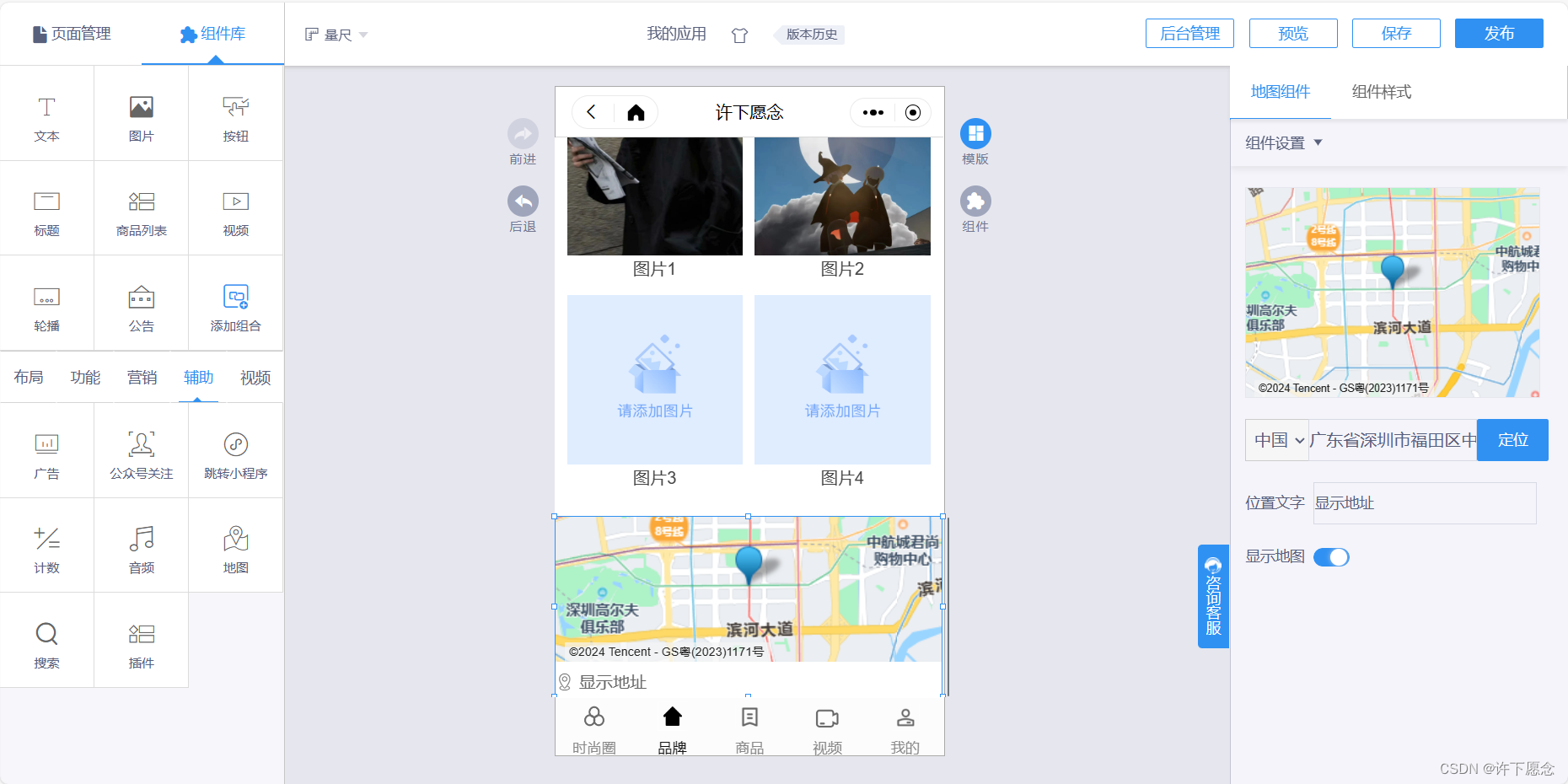Open the 视频 category tab
This screenshot has height=784, width=1568.
click(x=255, y=378)
